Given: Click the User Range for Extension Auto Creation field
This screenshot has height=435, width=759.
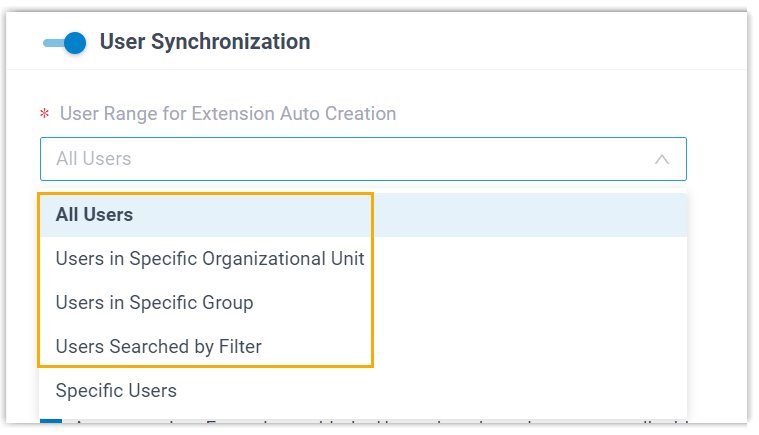Looking at the screenshot, I should point(363,159).
